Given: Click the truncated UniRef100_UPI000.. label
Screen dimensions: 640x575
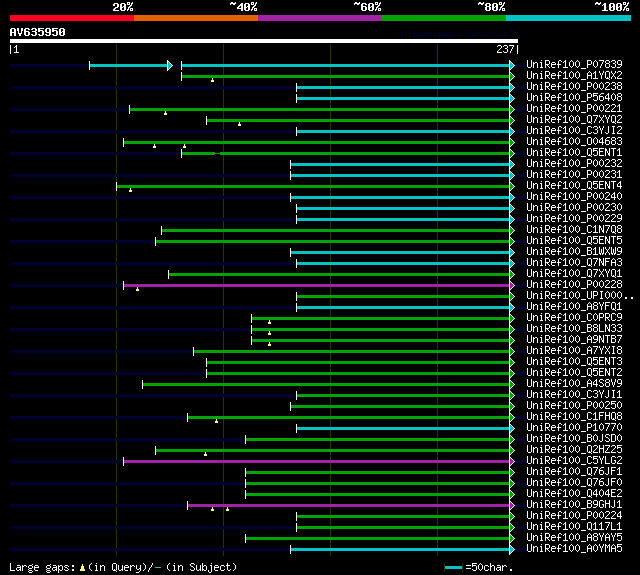Looking at the screenshot, I should [580, 296].
